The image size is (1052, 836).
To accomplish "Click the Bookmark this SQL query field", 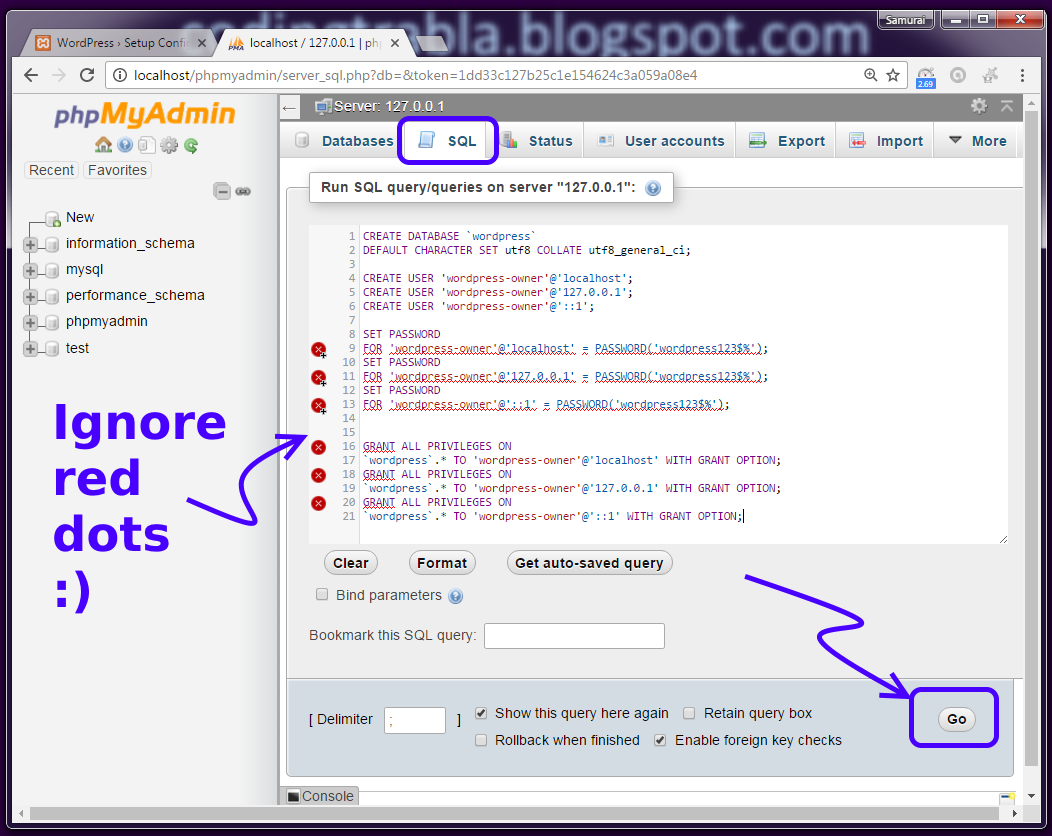I will (574, 636).
